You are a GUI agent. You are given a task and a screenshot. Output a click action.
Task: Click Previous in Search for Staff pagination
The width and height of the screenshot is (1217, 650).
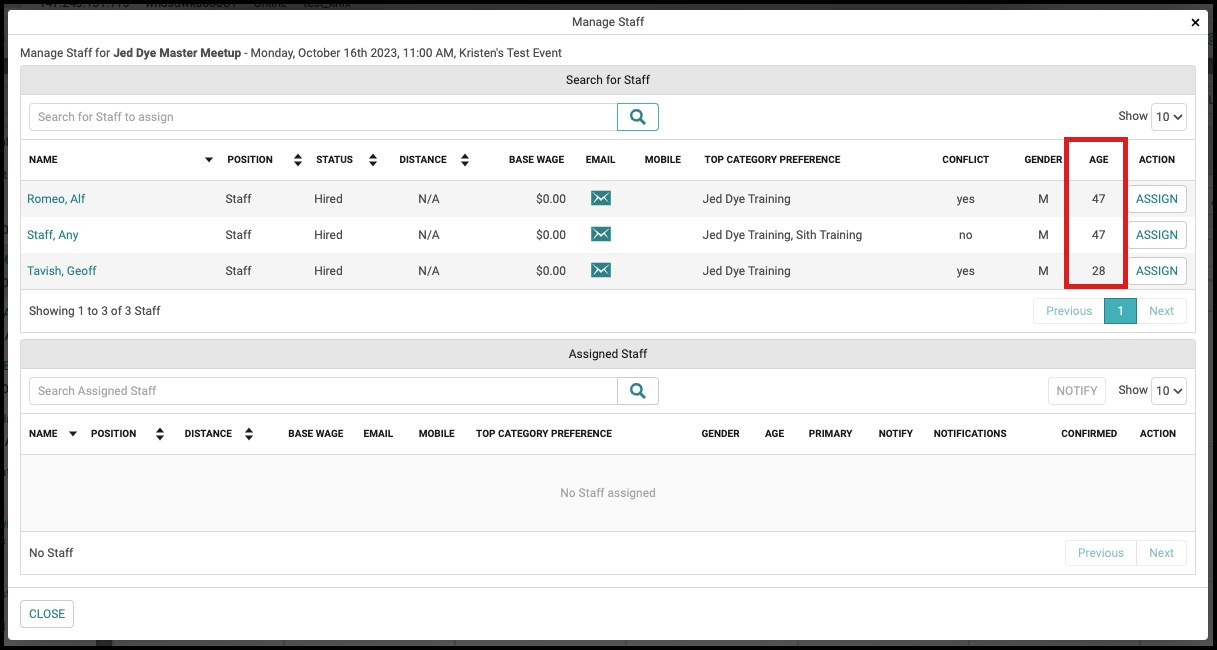tap(1069, 311)
